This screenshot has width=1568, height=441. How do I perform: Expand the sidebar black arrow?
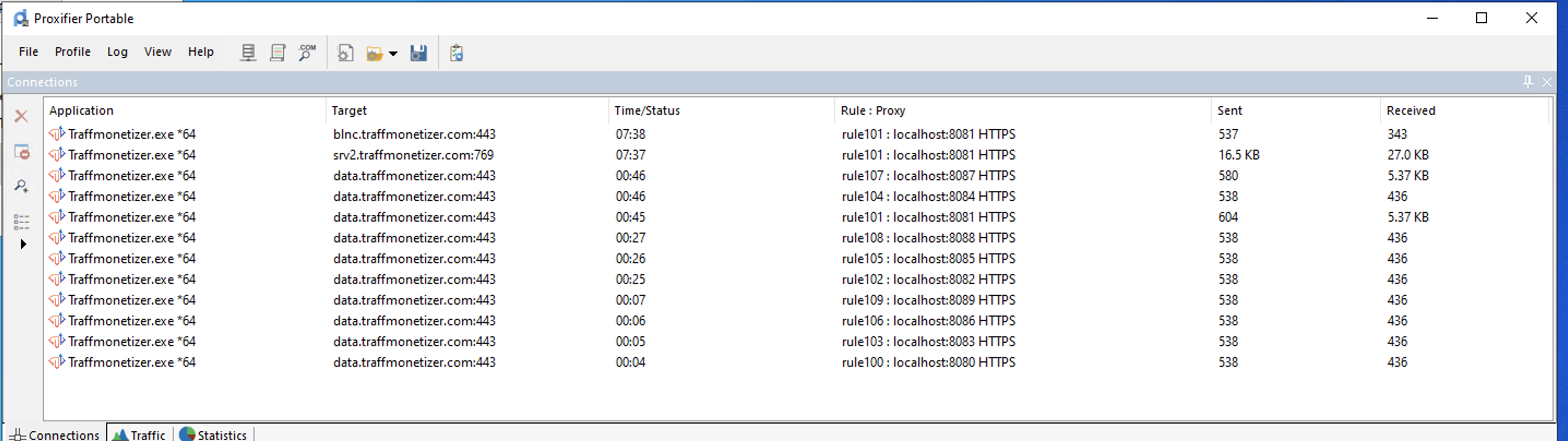pyautogui.click(x=23, y=244)
